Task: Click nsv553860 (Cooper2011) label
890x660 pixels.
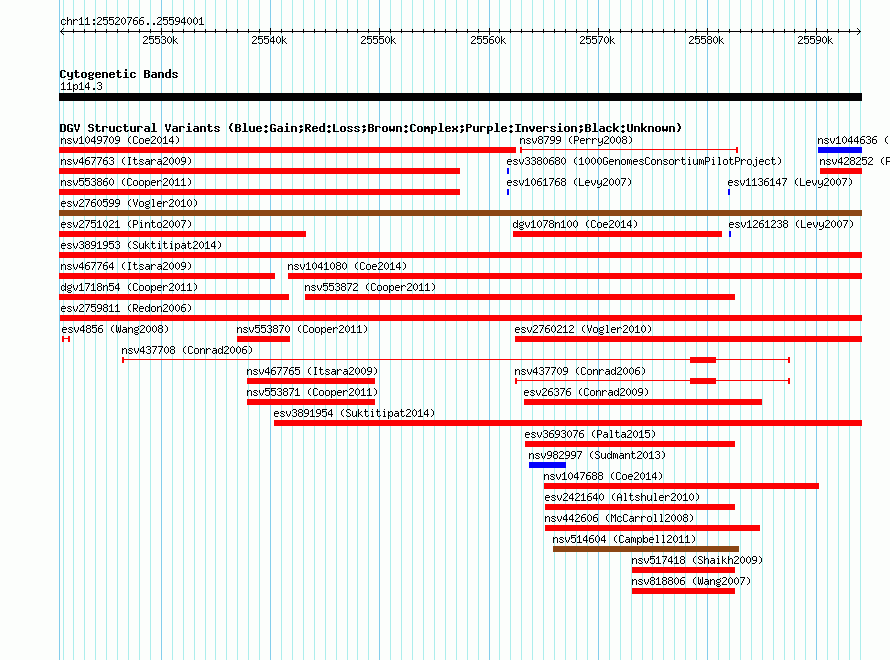Action: (x=126, y=182)
